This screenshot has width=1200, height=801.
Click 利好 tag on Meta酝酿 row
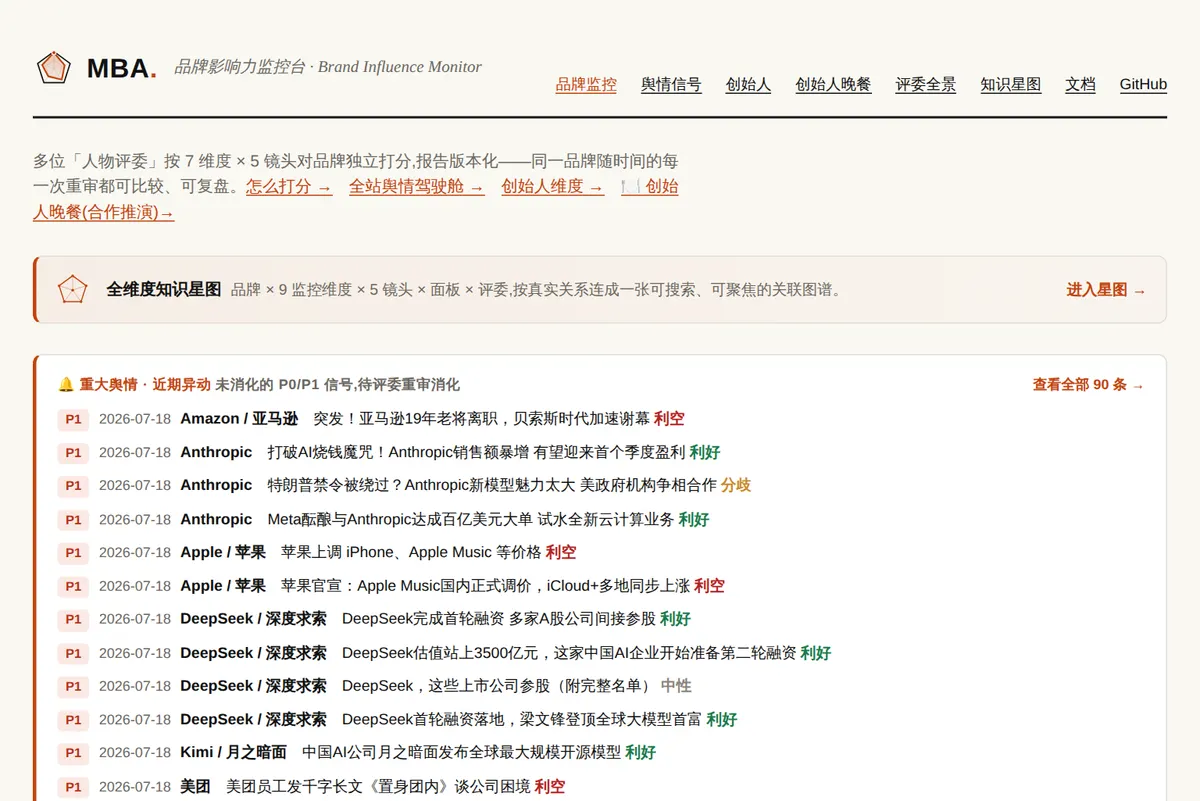(x=693, y=519)
